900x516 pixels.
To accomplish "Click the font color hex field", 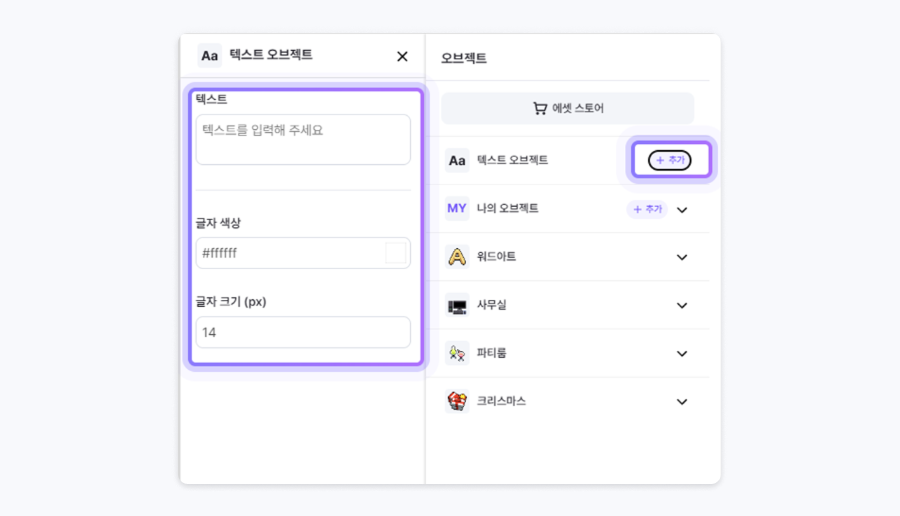I will pos(290,253).
